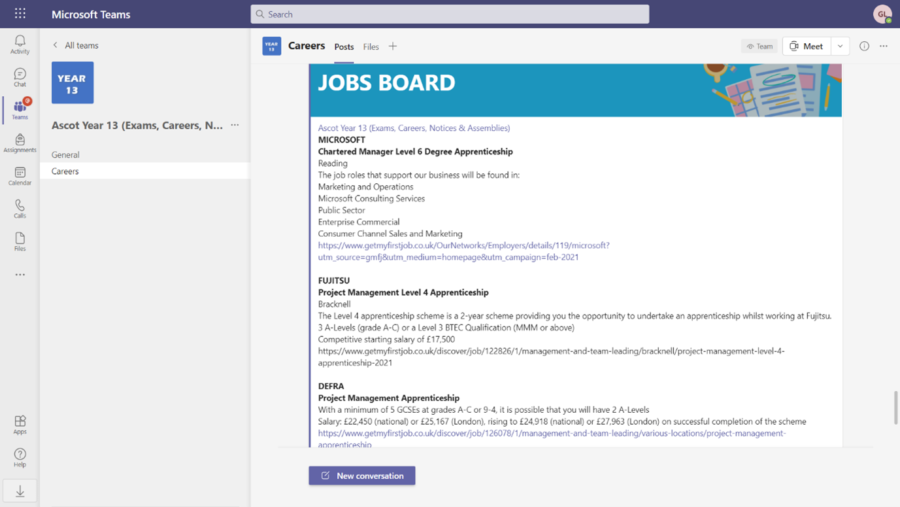Click the Microsoft Teams title
900x507 pixels.
[91, 14]
